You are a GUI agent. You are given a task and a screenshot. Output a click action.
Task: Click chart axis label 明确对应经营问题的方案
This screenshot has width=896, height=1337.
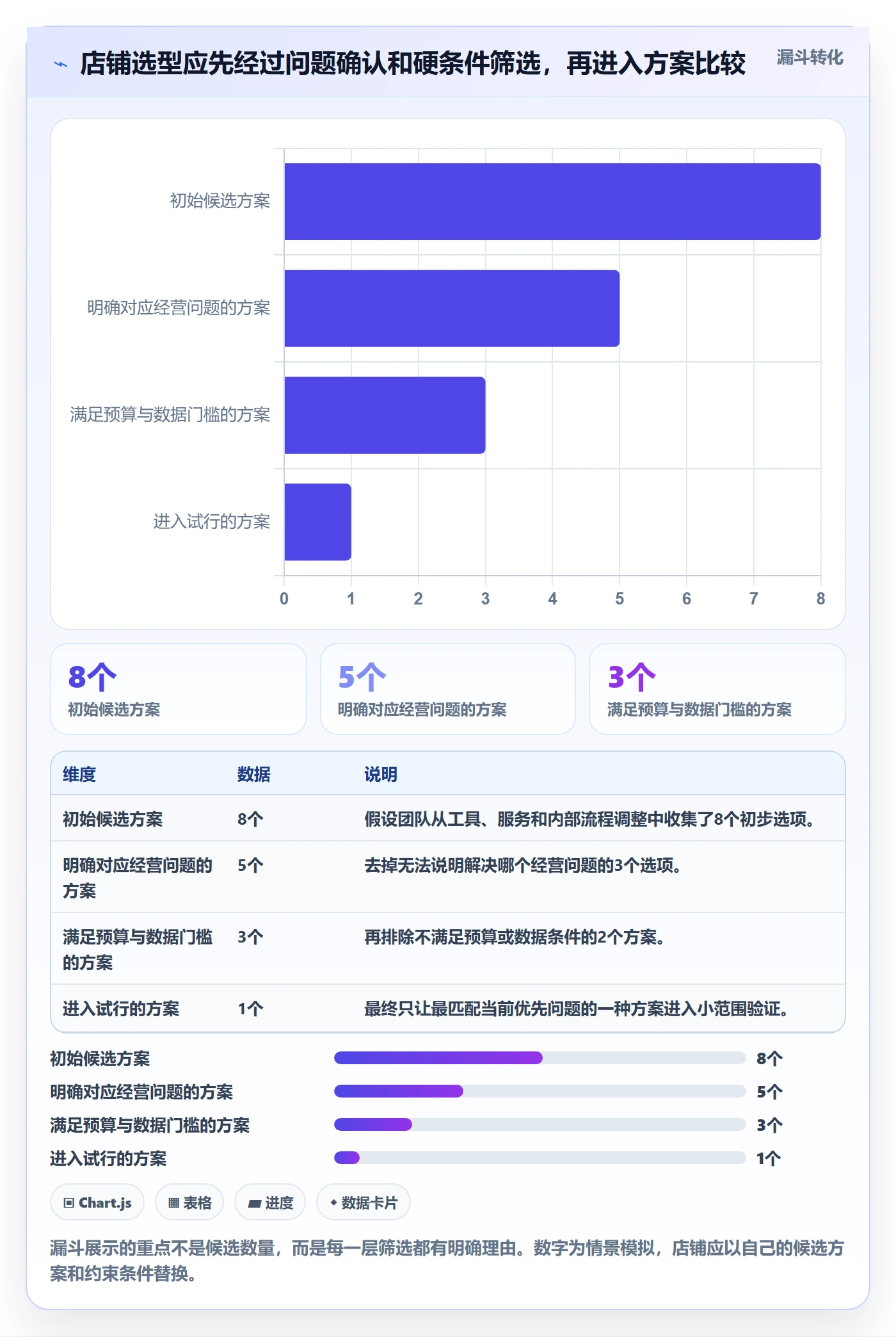179,308
